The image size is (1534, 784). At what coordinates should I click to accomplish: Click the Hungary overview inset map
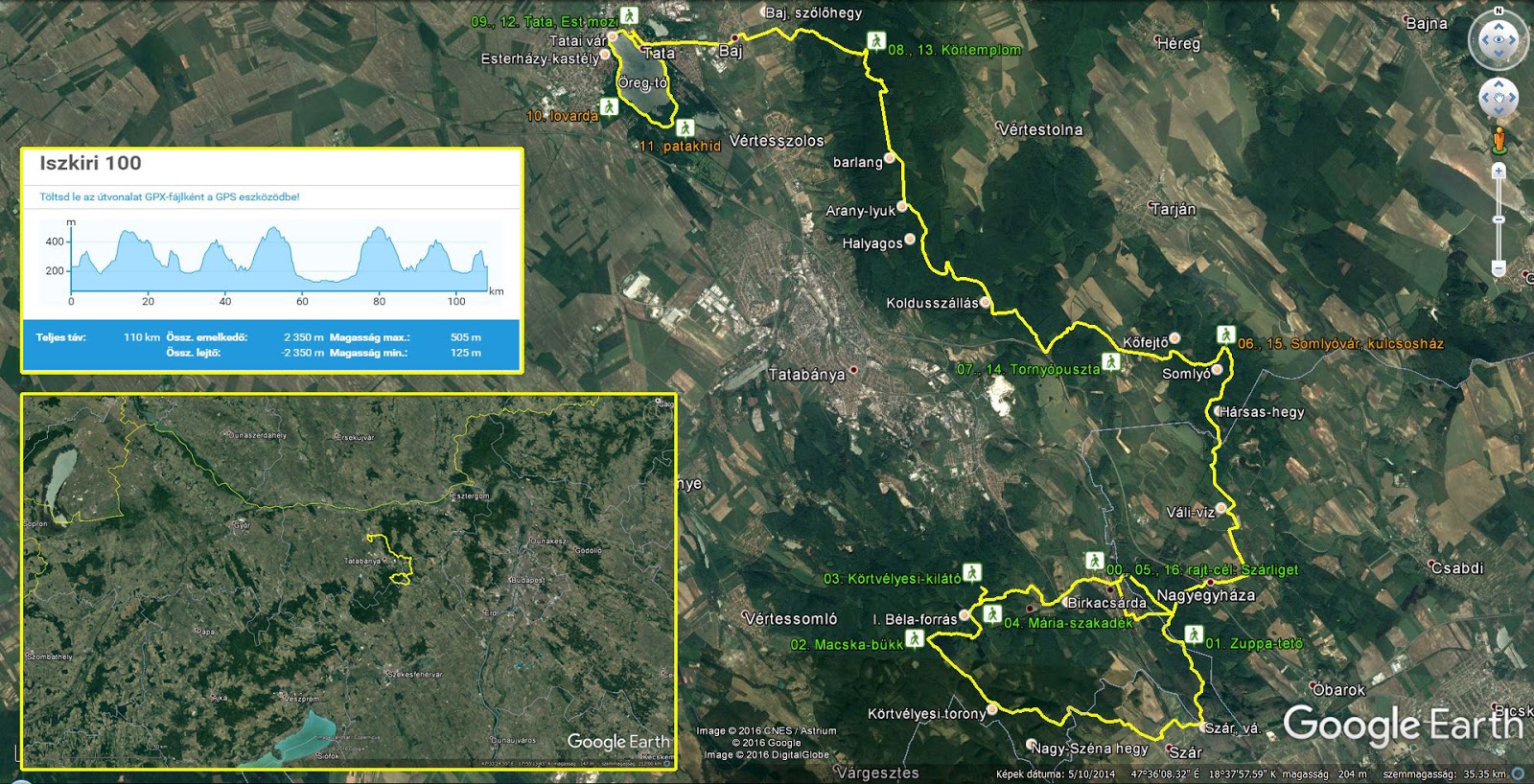349,582
